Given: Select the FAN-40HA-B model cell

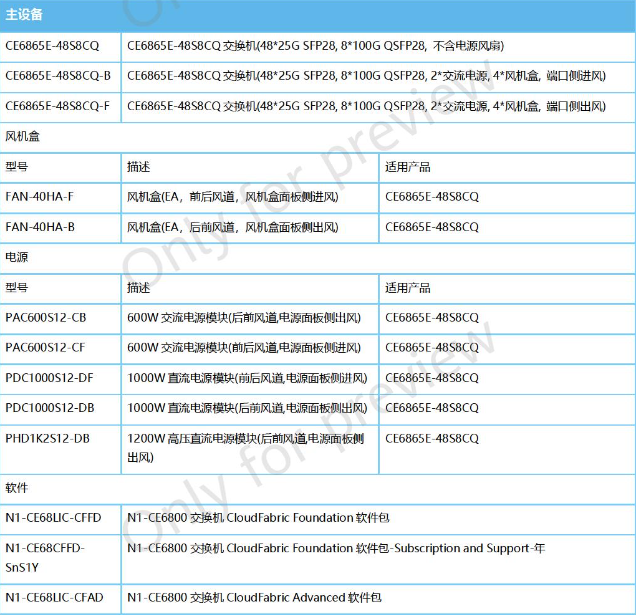Looking at the screenshot, I should point(39,227).
